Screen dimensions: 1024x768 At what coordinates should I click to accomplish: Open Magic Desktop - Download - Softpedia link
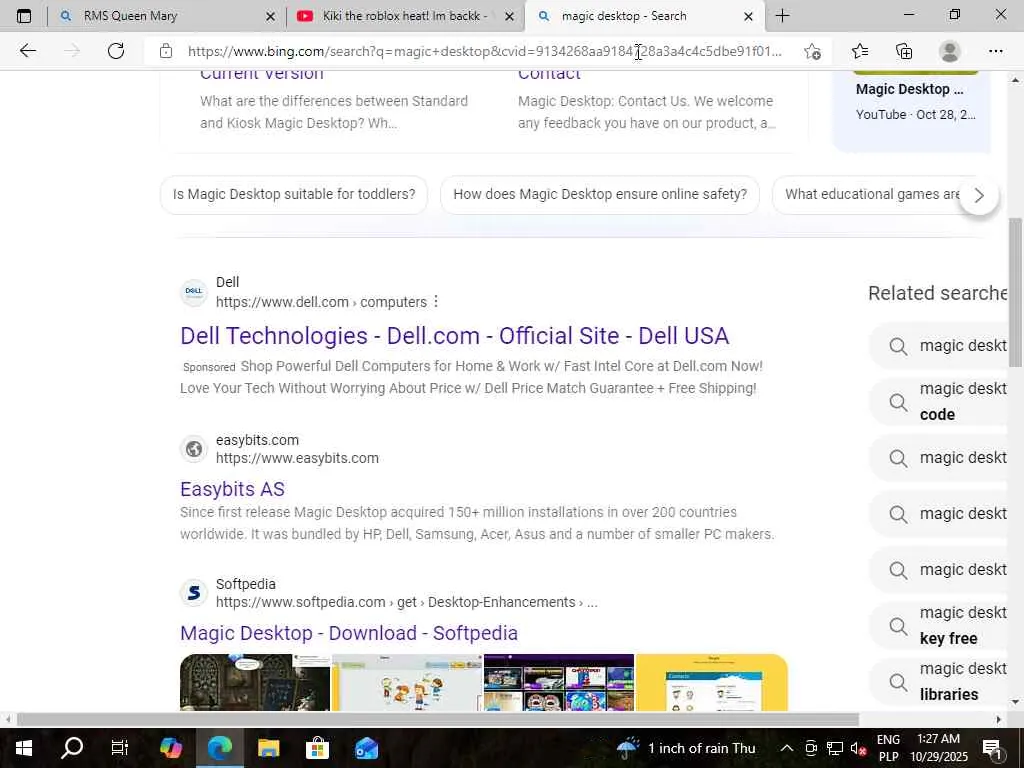coord(349,633)
